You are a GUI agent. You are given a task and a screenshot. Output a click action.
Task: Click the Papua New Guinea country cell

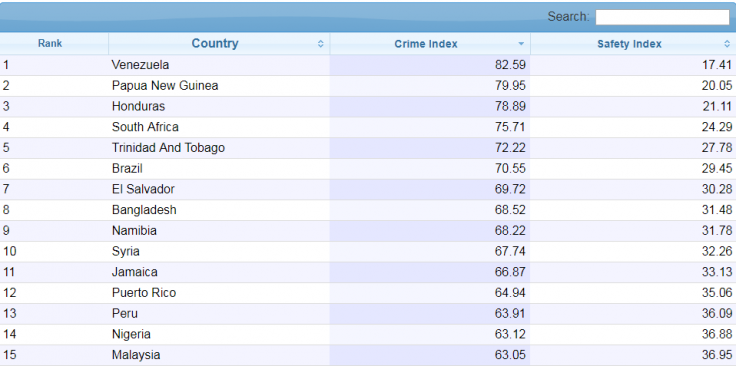(x=165, y=86)
